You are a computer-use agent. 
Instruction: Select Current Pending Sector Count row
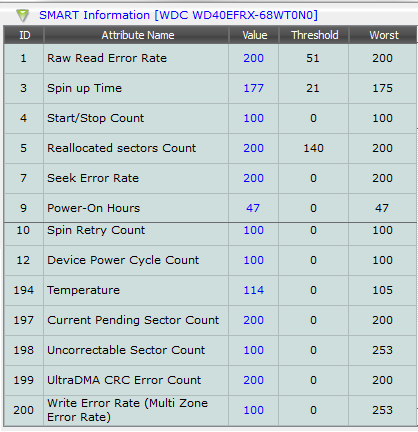click(210, 320)
